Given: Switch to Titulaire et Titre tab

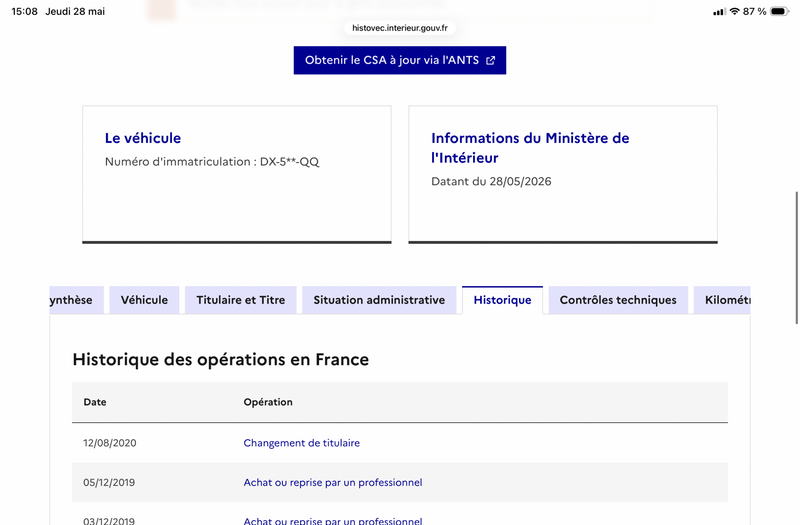Looking at the screenshot, I should tap(241, 300).
